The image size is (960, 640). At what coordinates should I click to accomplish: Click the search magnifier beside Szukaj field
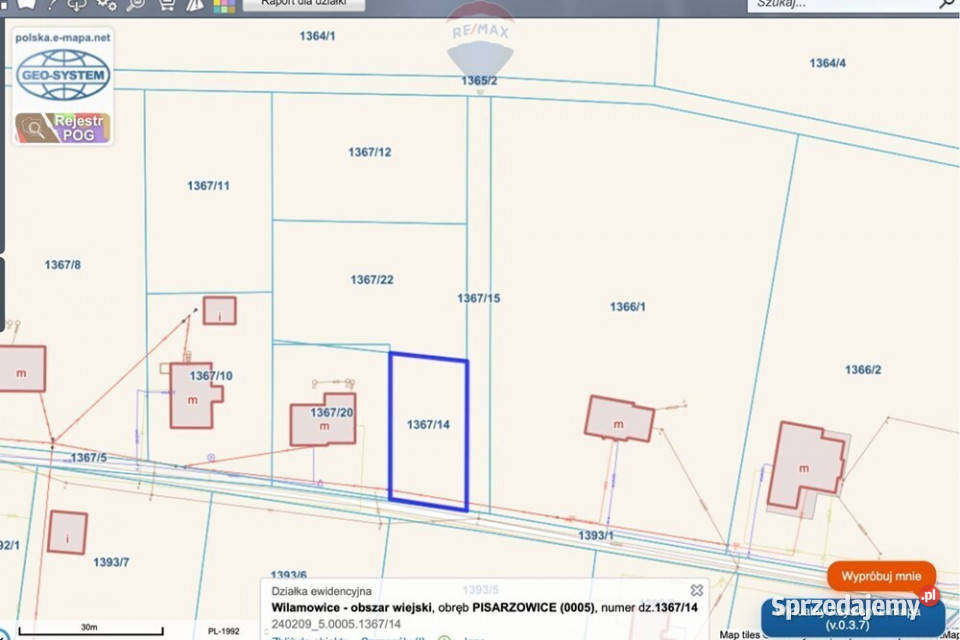945,4
